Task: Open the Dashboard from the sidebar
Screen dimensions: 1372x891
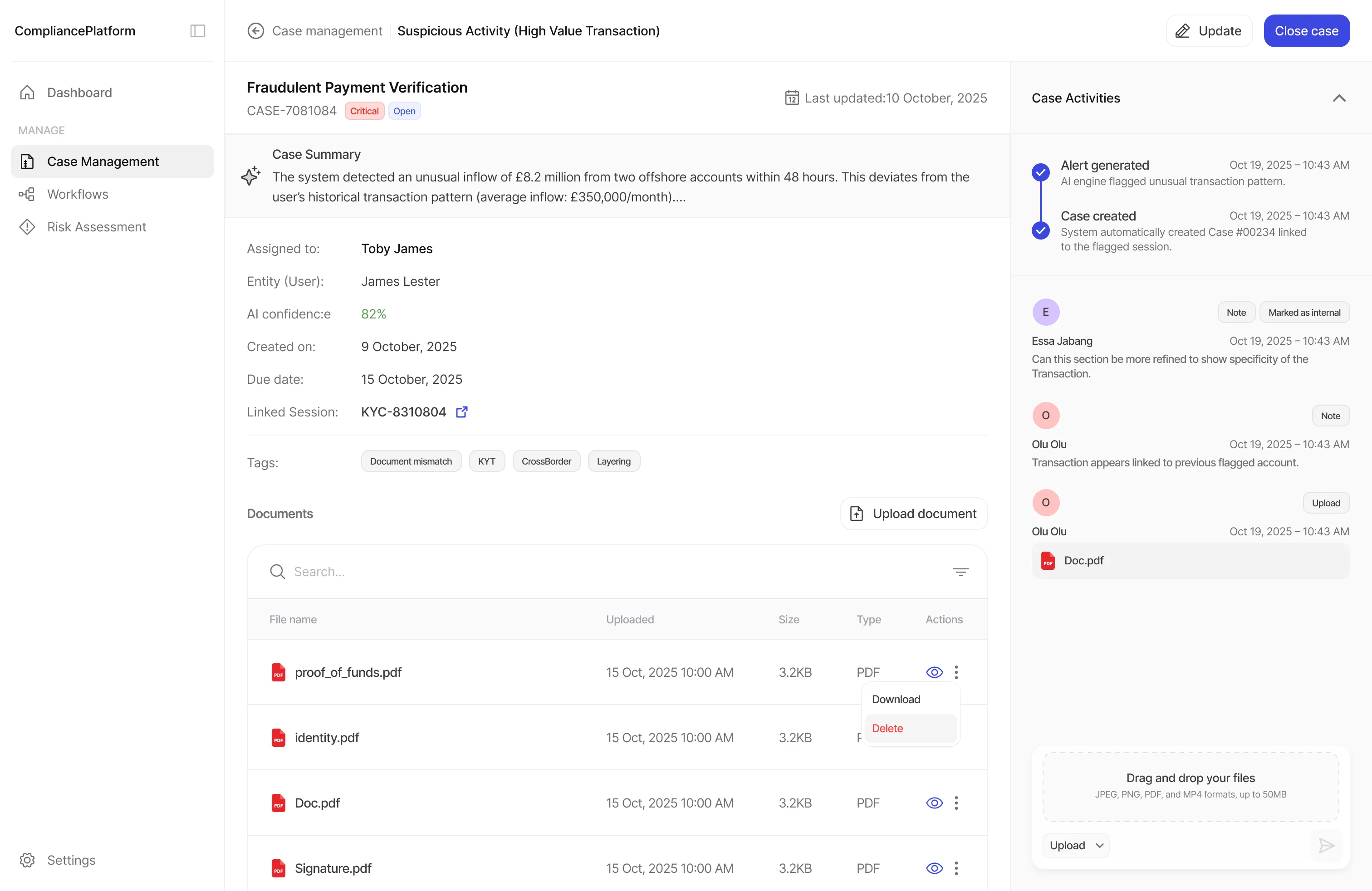Action: pos(79,92)
